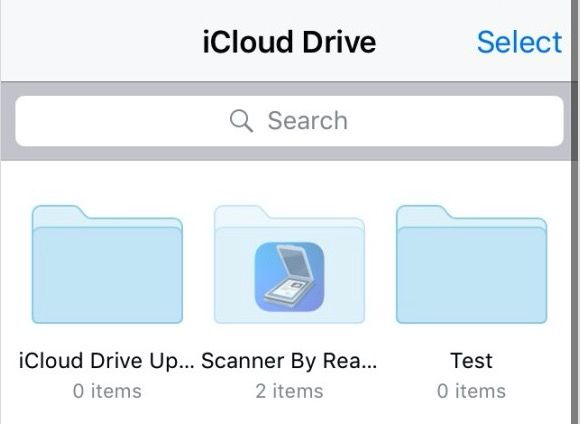
Task: Open the Test folder icon
Action: coord(471,264)
